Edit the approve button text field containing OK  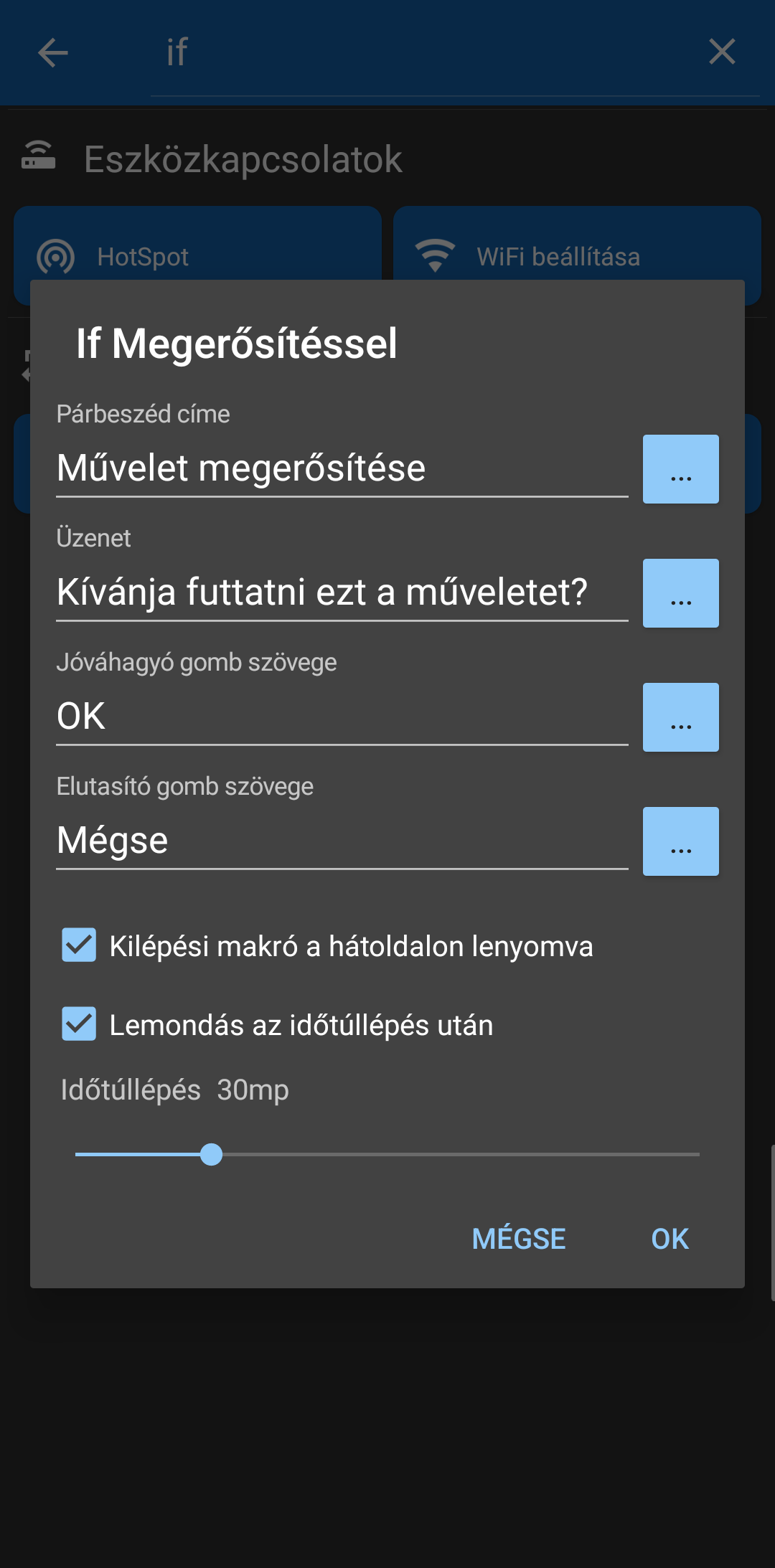(x=342, y=717)
